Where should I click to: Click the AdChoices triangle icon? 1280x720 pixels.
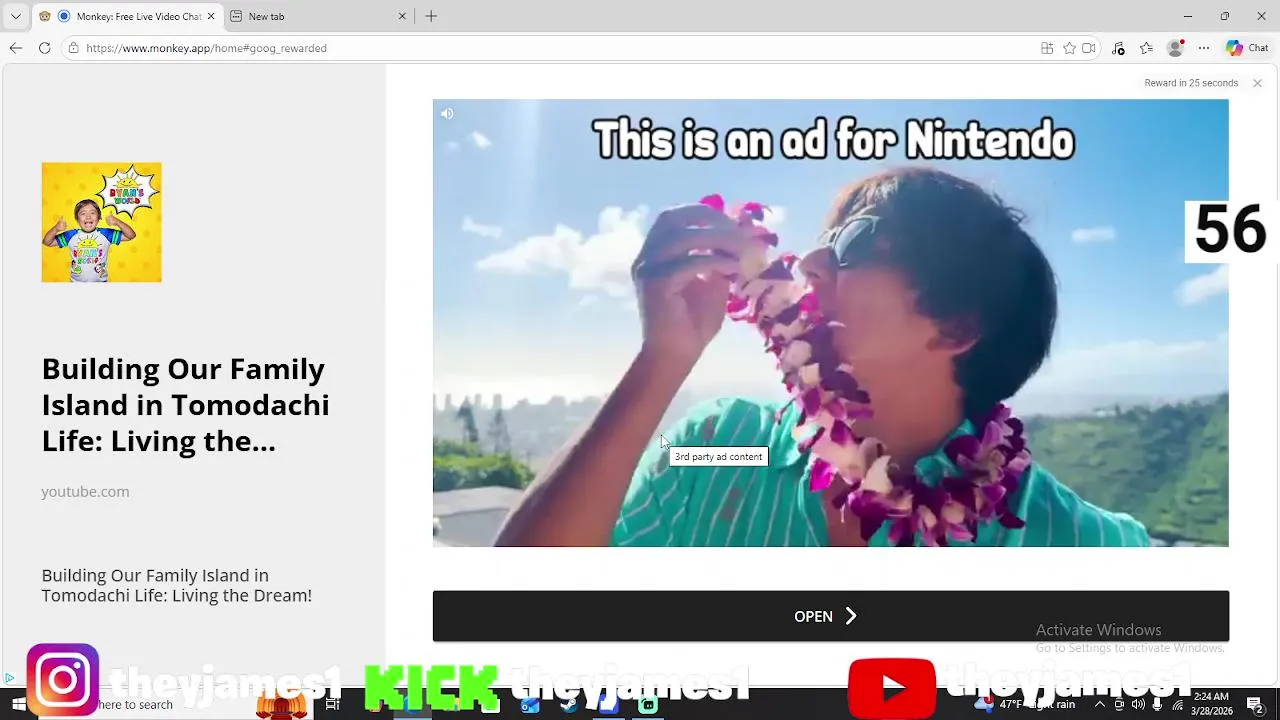point(9,678)
